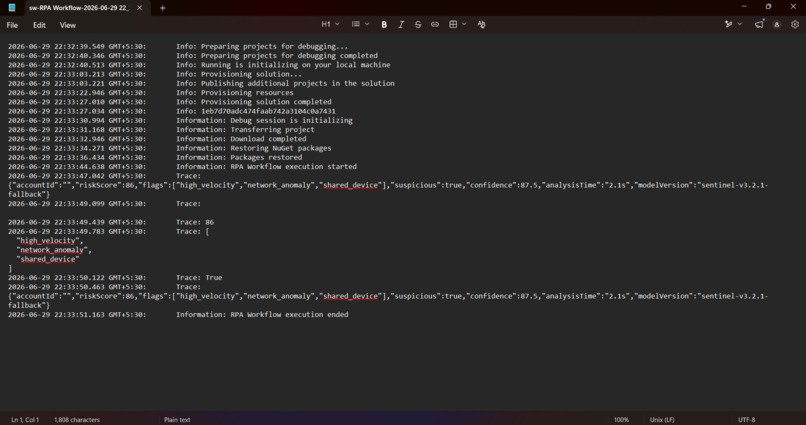Click the 100% zoom level indicator
Viewport: 806px width, 425px height.
(x=621, y=419)
